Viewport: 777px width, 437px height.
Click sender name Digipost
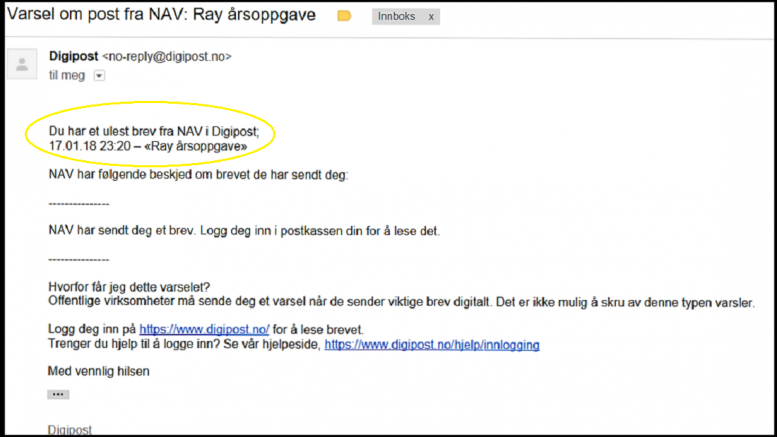pyautogui.click(x=73, y=56)
